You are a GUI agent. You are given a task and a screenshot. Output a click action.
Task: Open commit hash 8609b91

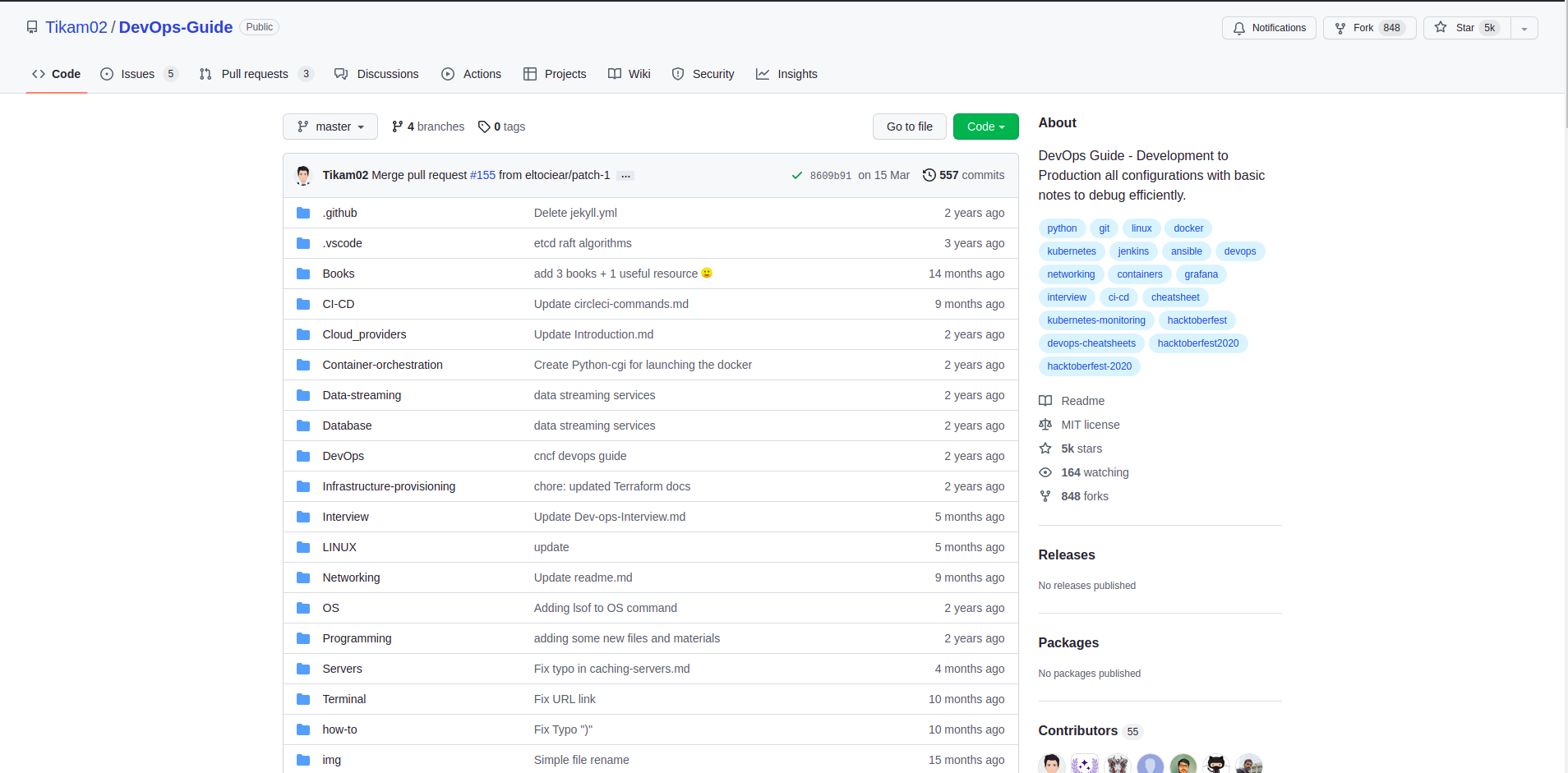pos(831,176)
